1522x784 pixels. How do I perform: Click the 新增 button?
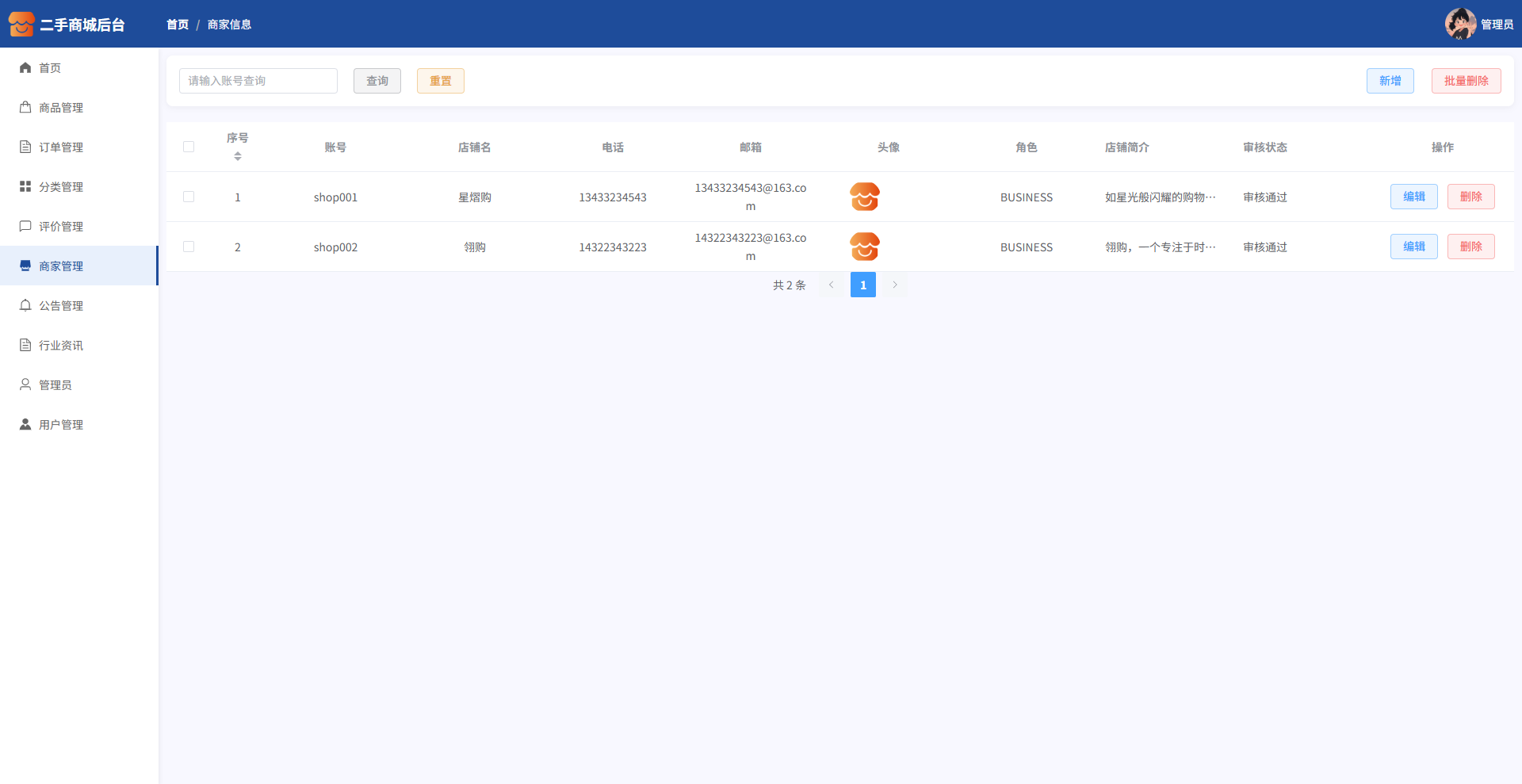pyautogui.click(x=1390, y=81)
